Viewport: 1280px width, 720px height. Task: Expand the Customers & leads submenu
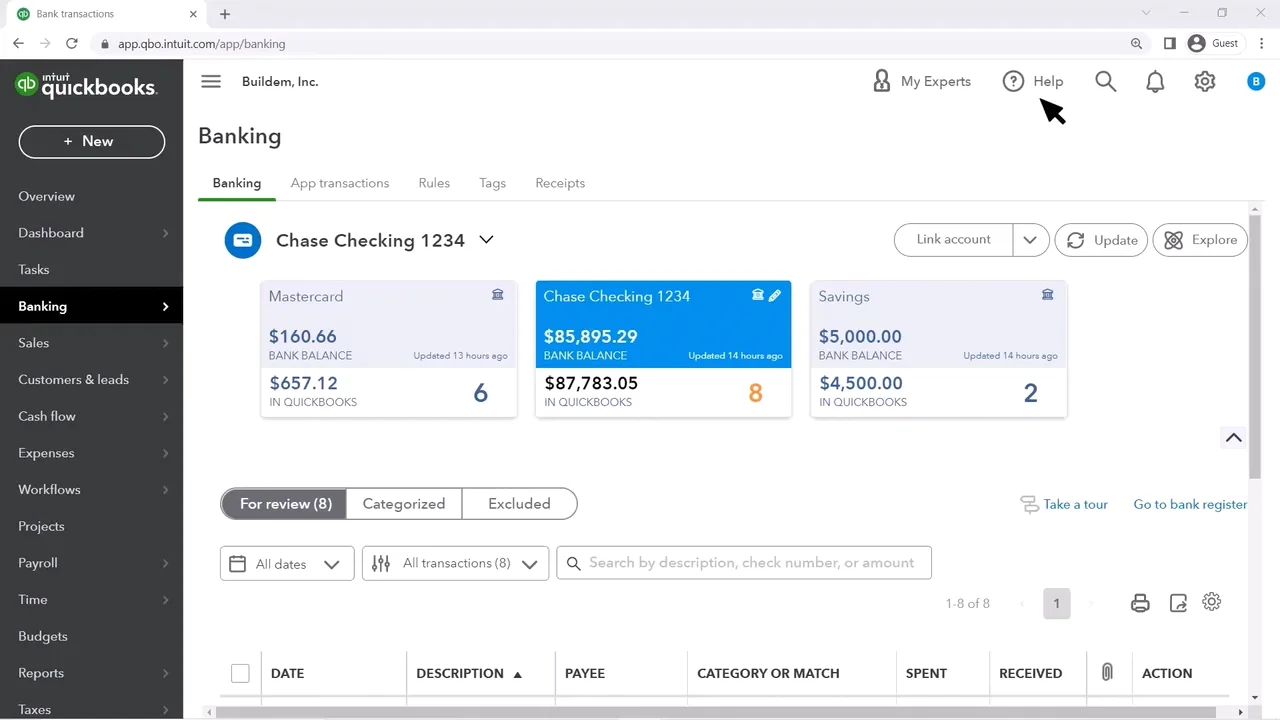(x=166, y=380)
